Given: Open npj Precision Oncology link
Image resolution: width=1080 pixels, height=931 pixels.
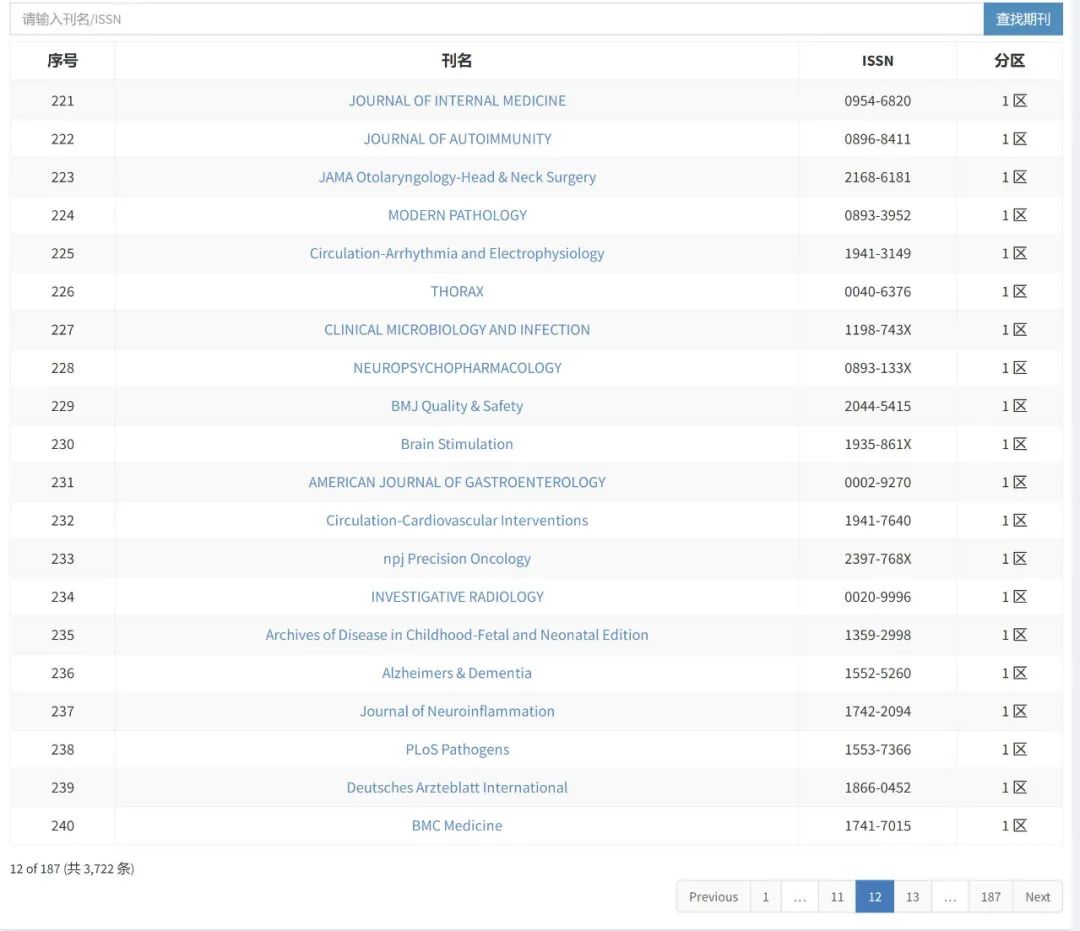Looking at the screenshot, I should tap(457, 559).
